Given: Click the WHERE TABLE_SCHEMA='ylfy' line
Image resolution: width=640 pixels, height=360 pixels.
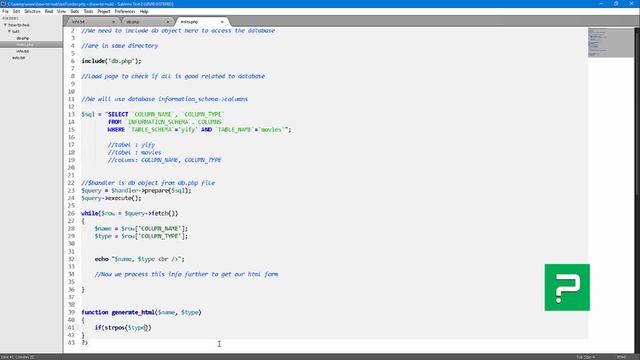Looking at the screenshot, I should (199, 129).
